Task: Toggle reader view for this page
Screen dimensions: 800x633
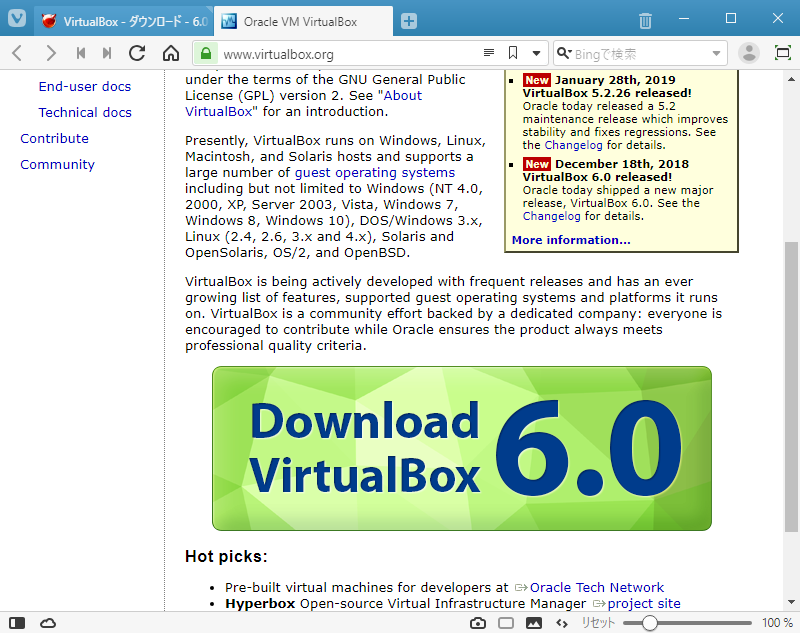Action: click(488, 53)
